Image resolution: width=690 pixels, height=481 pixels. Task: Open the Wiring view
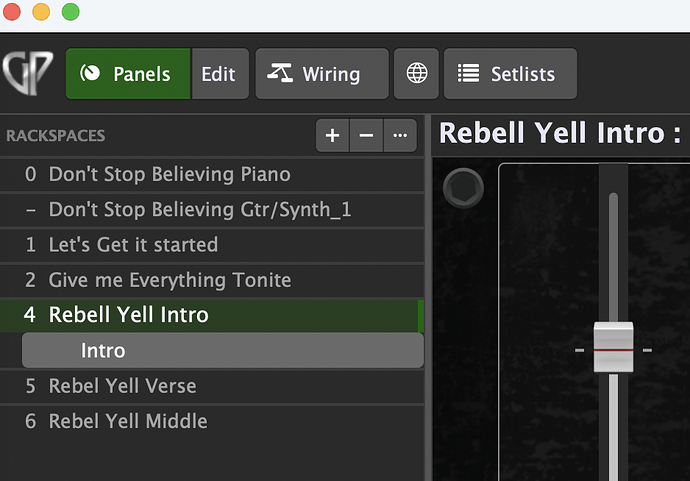(x=321, y=74)
